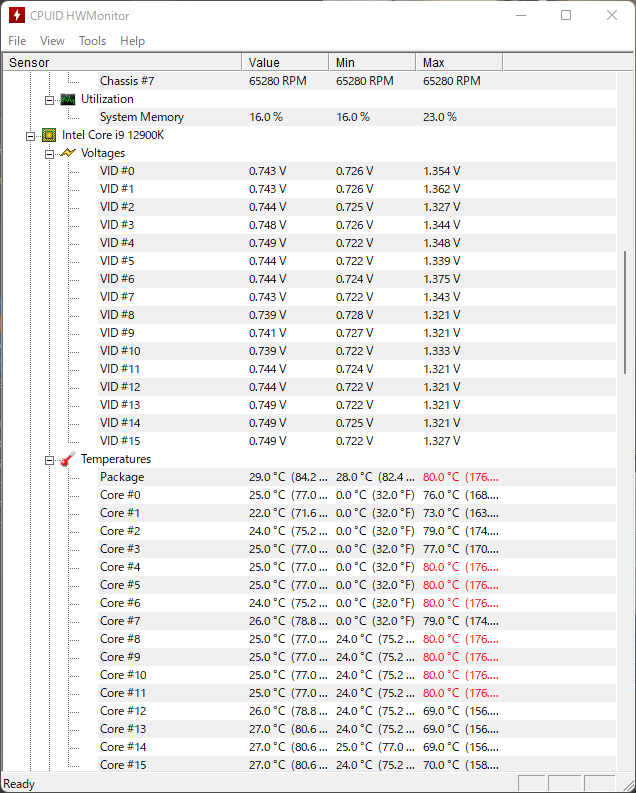
Task: Click the Intel Core i9 12900K chip icon
Action: pyautogui.click(x=49, y=135)
